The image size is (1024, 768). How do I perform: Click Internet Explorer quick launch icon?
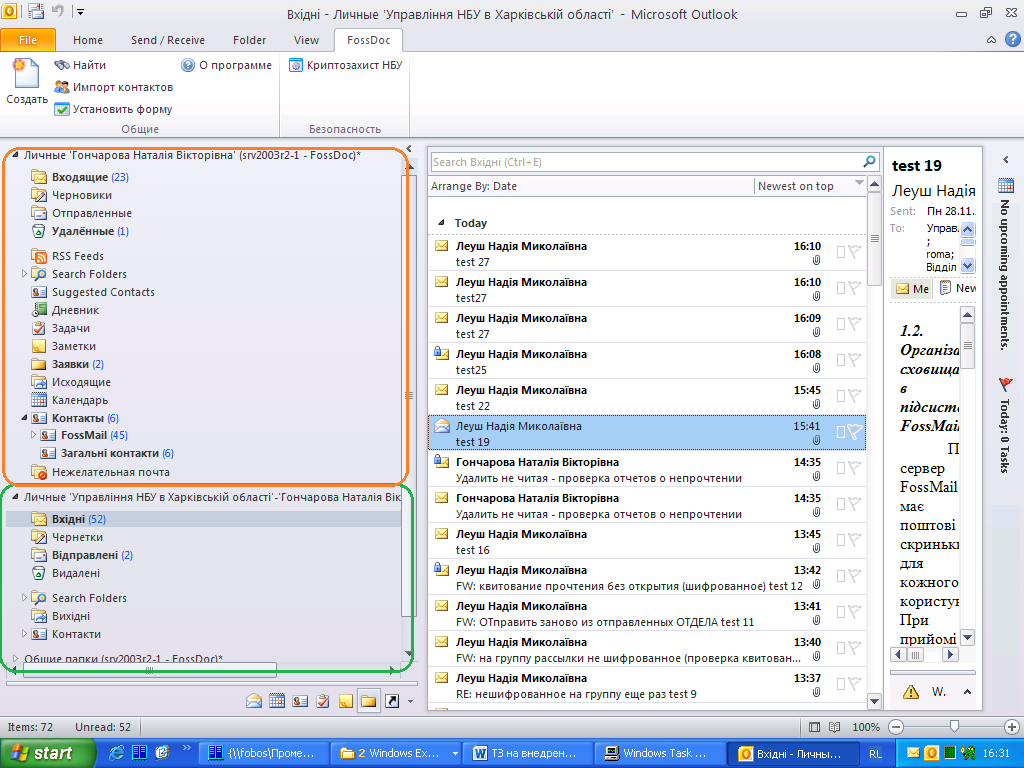point(117,753)
